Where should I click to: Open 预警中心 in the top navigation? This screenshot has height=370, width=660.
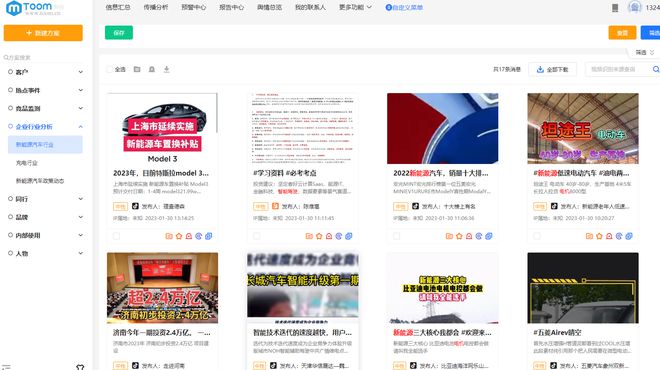[194, 7]
